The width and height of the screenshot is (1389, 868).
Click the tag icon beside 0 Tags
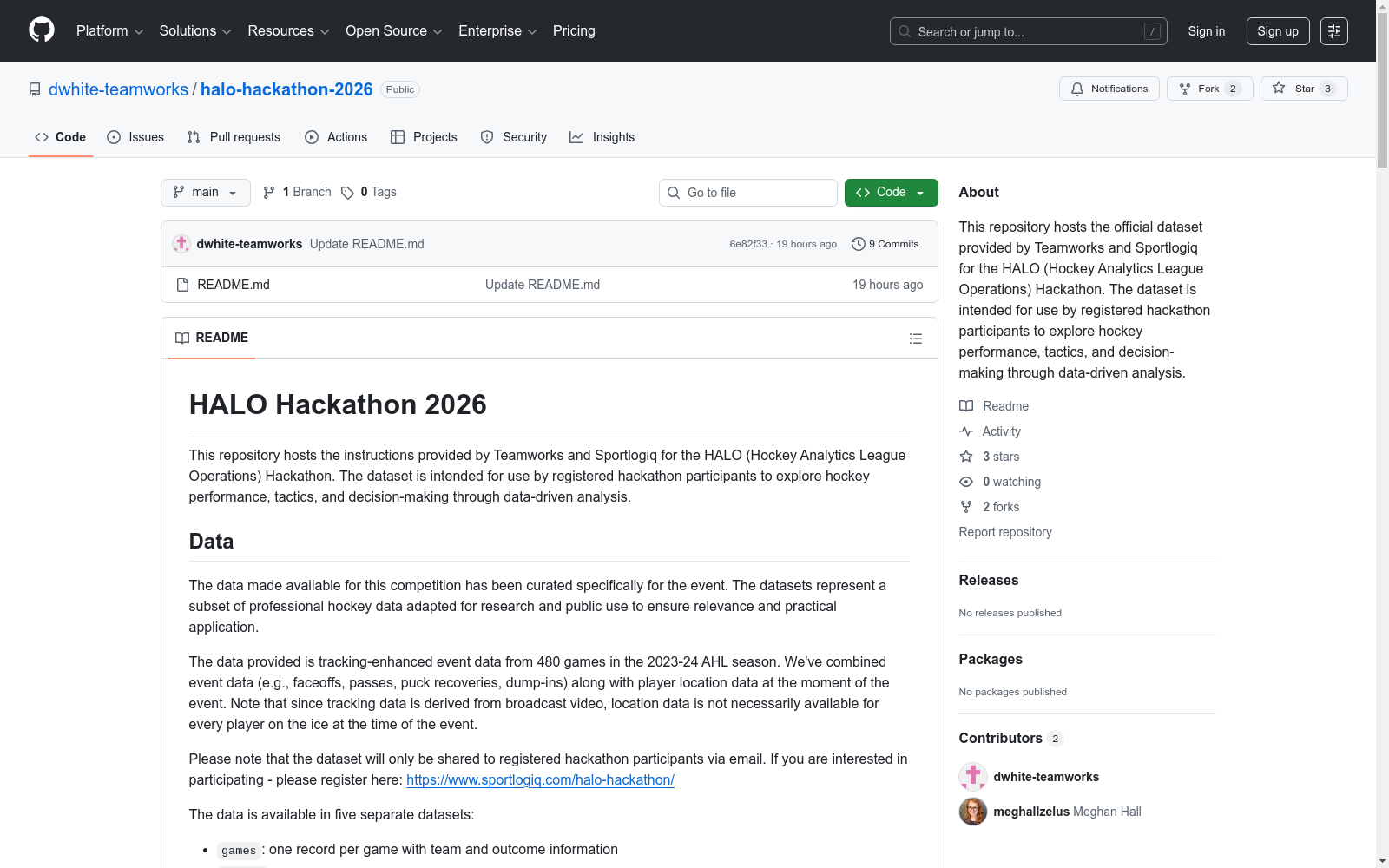[347, 193]
